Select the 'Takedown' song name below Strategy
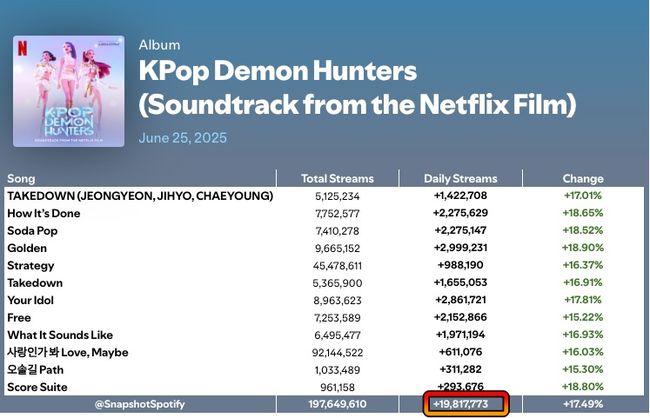This screenshot has width=650, height=418. coord(35,283)
